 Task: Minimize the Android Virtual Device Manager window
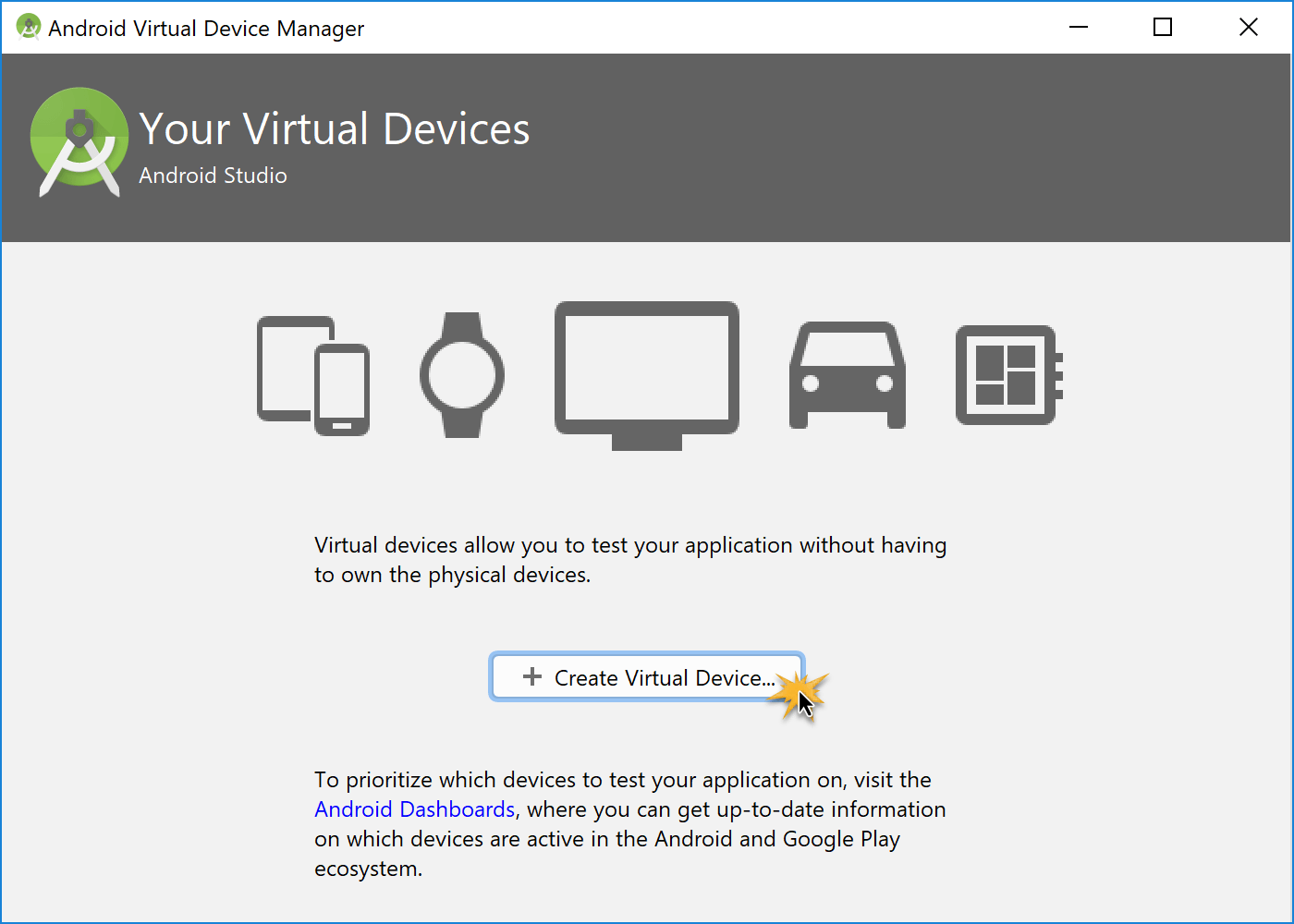click(1079, 27)
